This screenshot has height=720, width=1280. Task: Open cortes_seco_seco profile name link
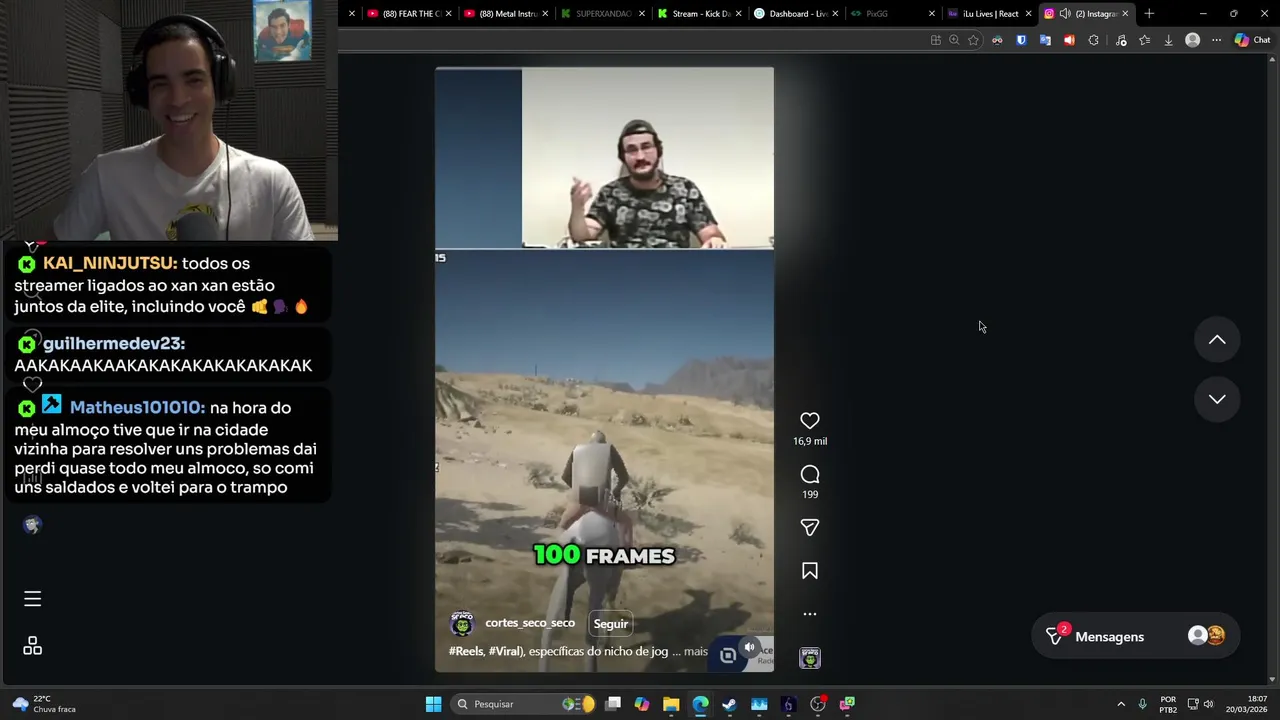click(530, 623)
